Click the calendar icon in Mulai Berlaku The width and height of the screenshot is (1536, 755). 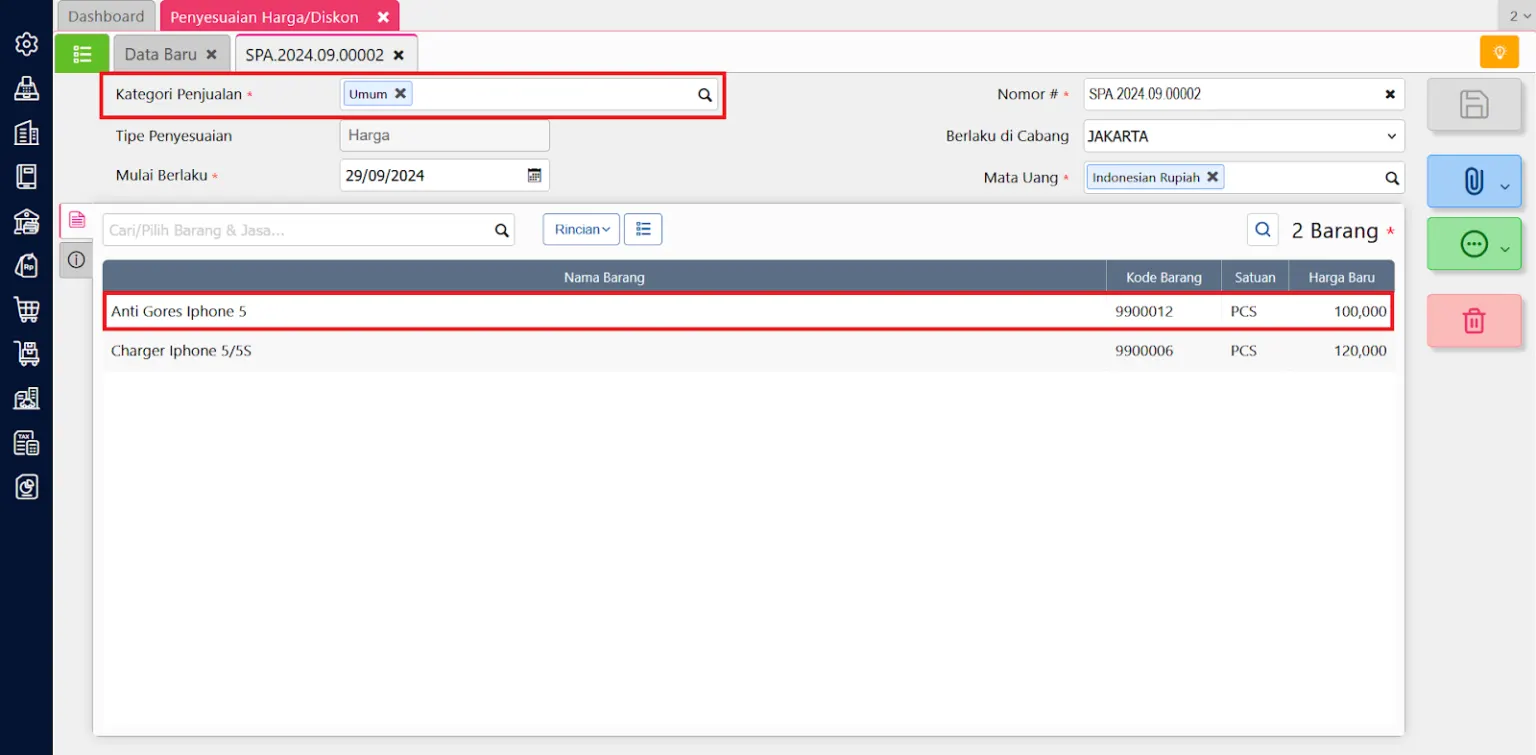pos(534,175)
